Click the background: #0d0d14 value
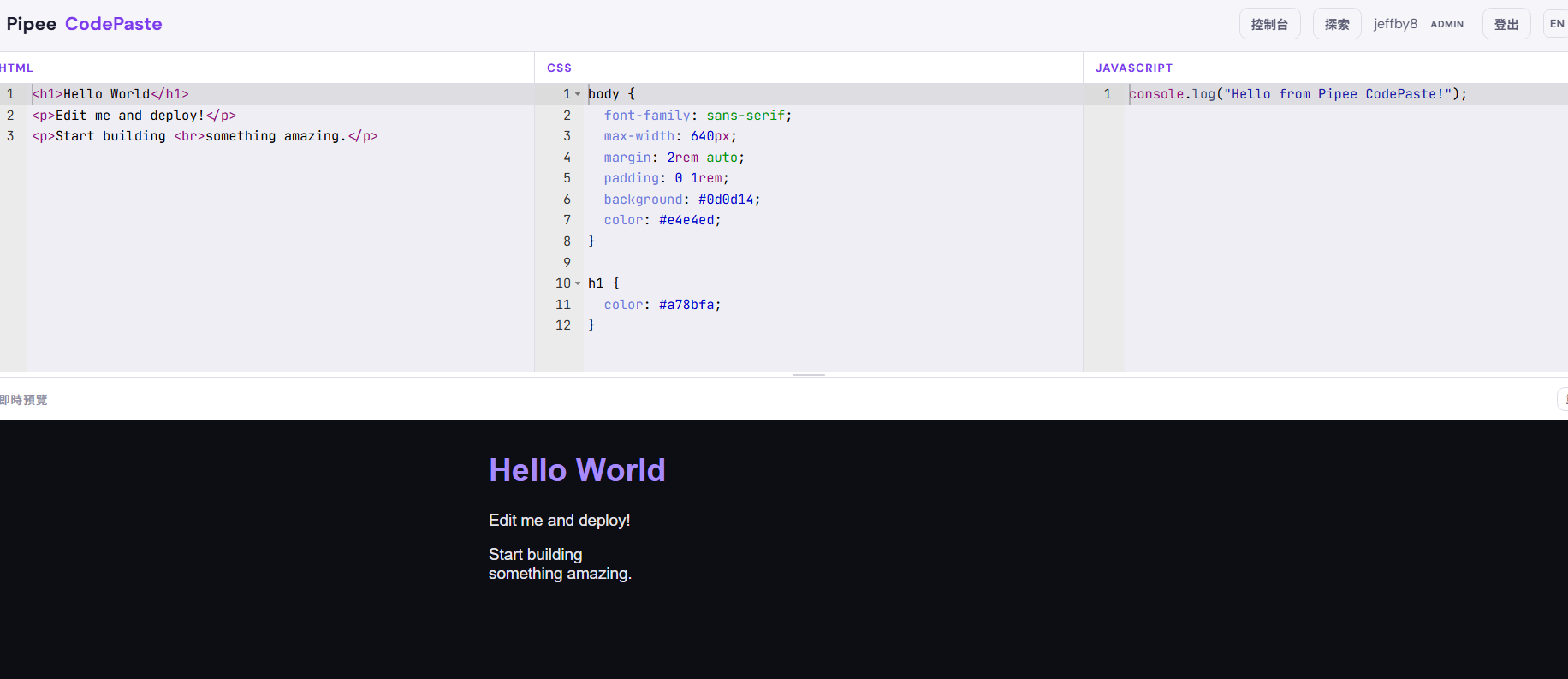This screenshot has height=679, width=1568. tap(726, 200)
